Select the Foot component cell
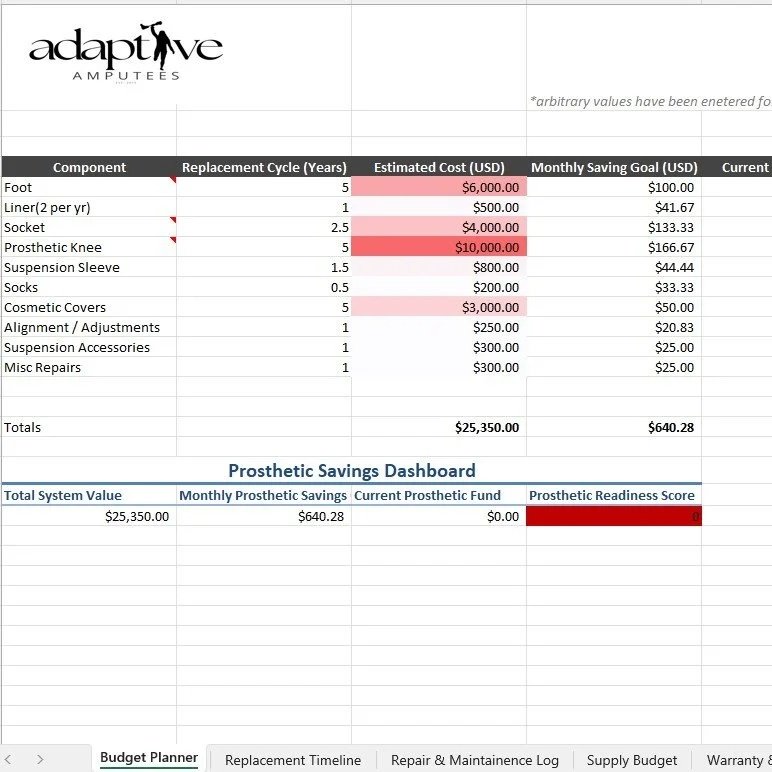The width and height of the screenshot is (772, 772). pyautogui.click(x=89, y=188)
